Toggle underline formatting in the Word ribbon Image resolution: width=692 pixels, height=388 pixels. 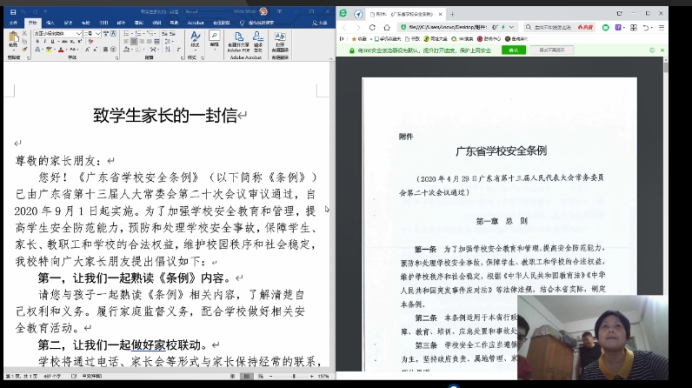pyautogui.click(x=52, y=41)
